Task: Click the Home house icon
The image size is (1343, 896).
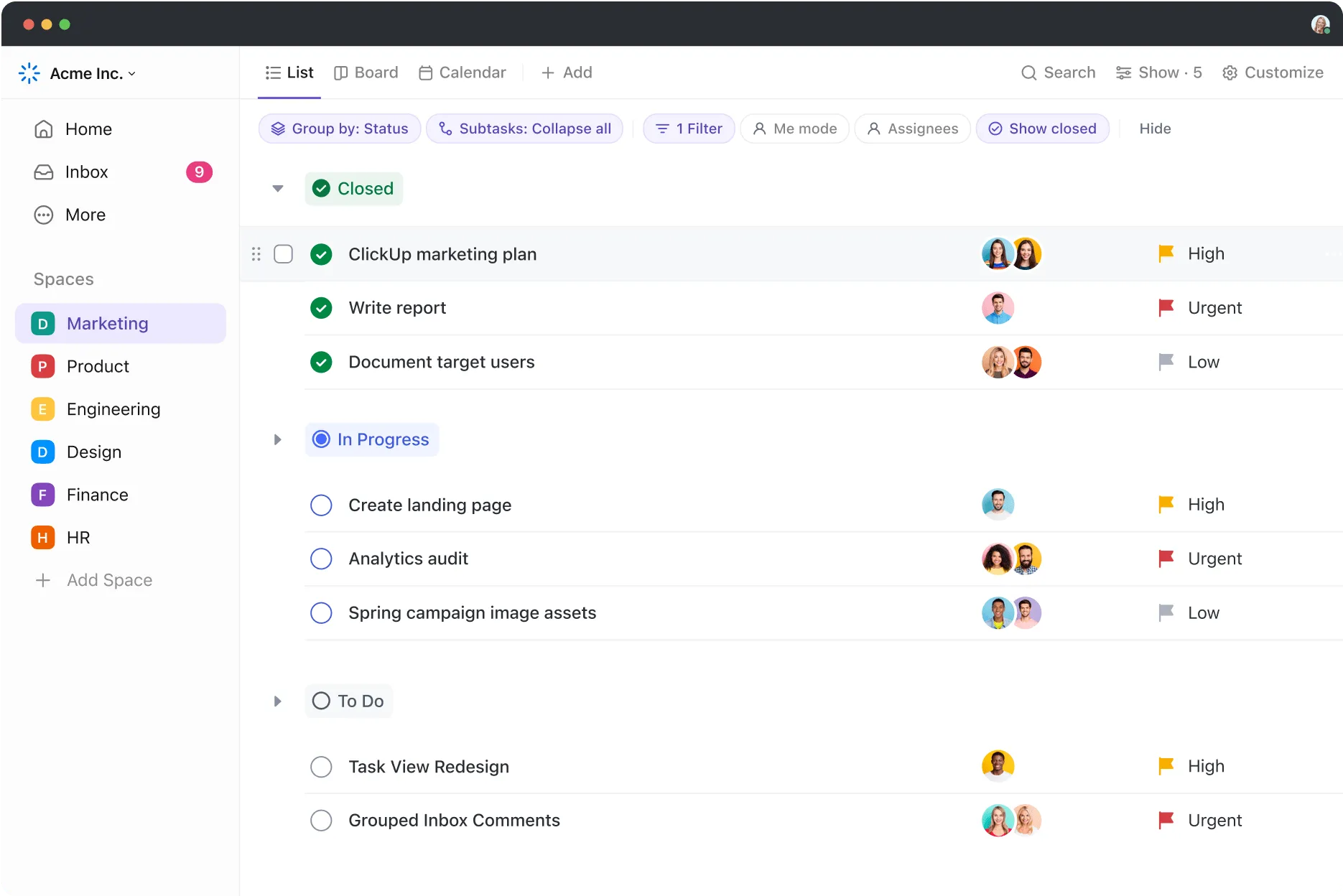Action: tap(44, 129)
